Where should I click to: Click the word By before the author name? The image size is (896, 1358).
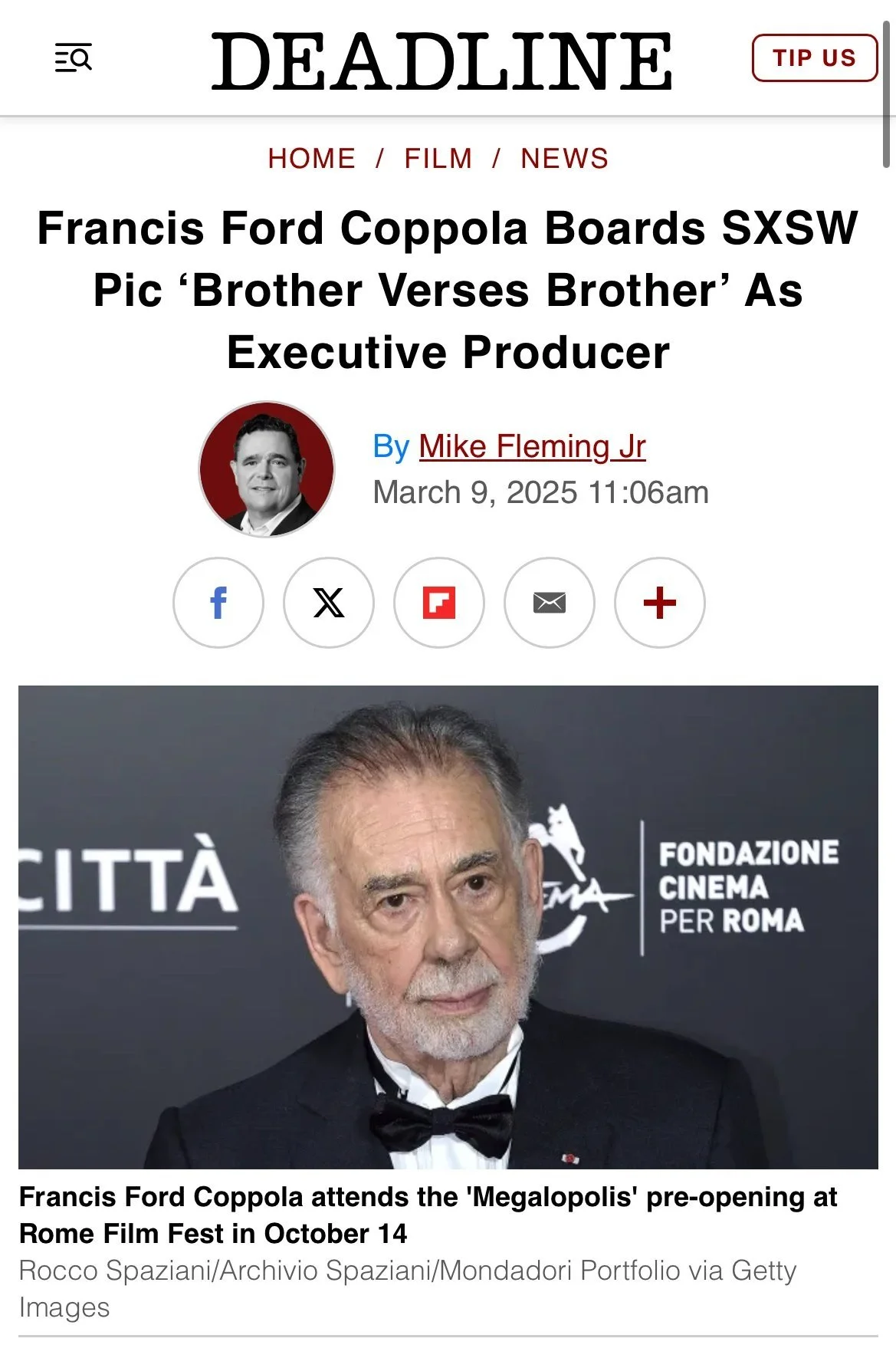pos(391,446)
